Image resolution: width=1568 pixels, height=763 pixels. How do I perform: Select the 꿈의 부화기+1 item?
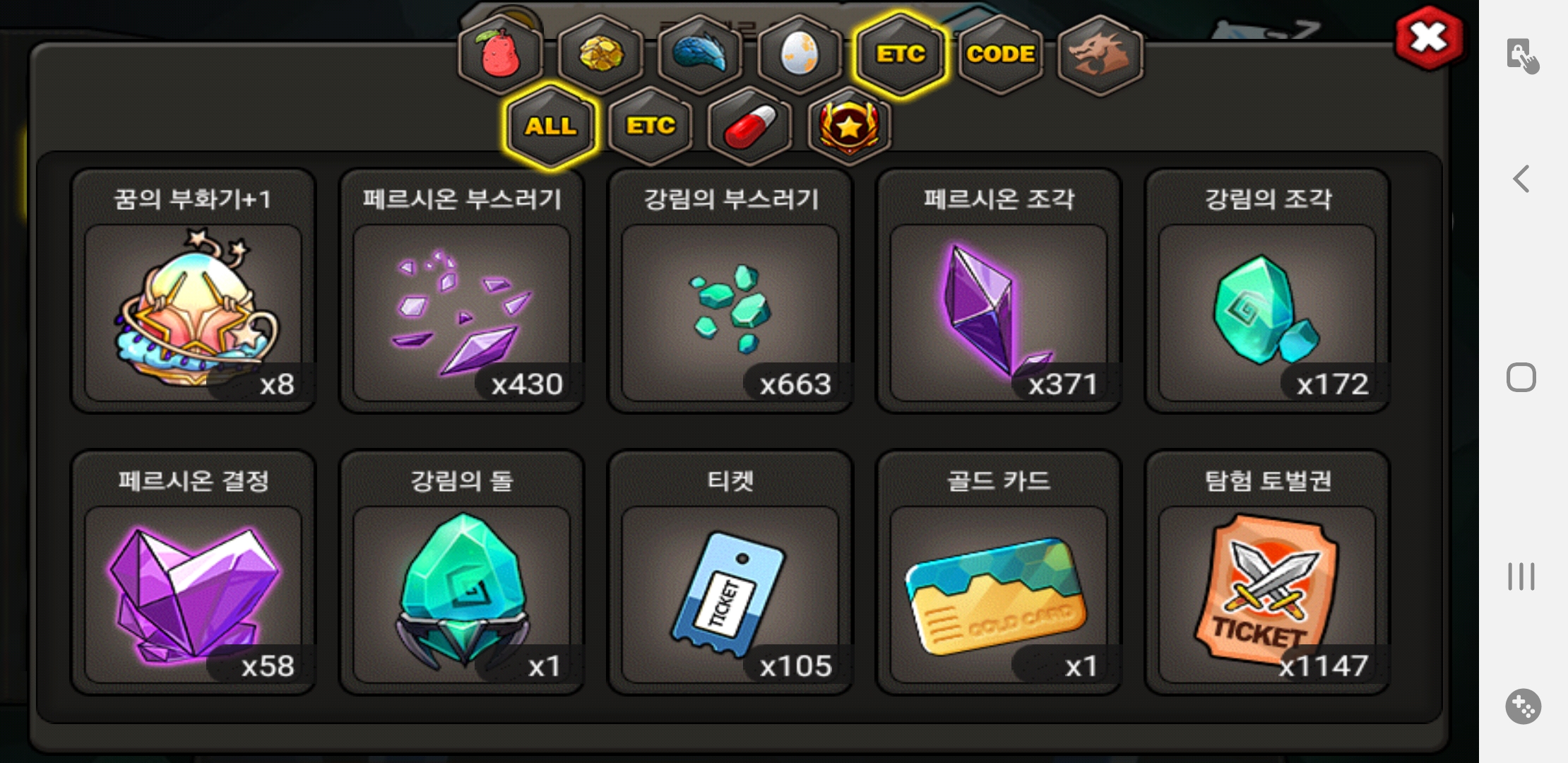(193, 290)
